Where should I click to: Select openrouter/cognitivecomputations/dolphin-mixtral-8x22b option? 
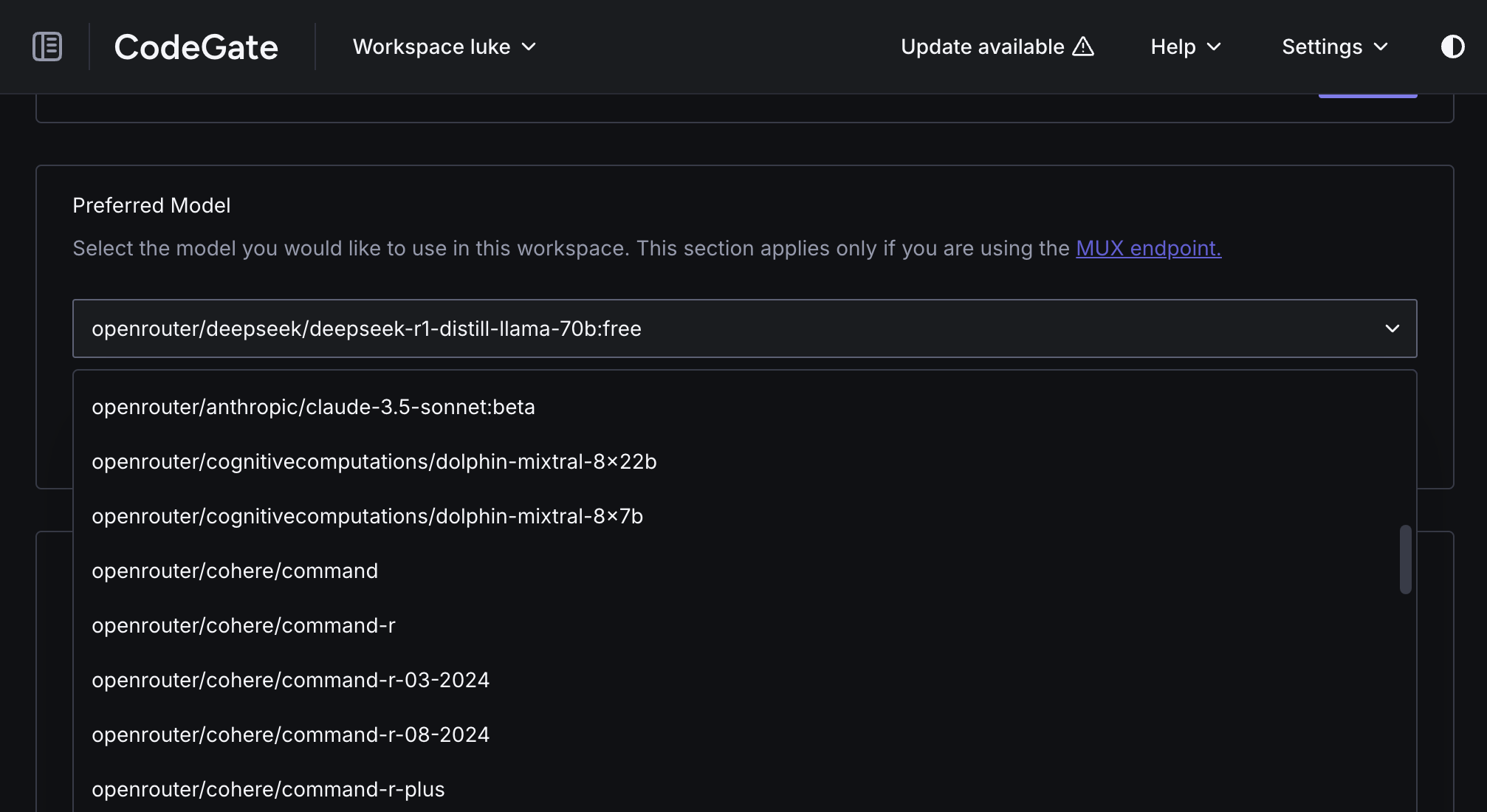click(x=744, y=461)
